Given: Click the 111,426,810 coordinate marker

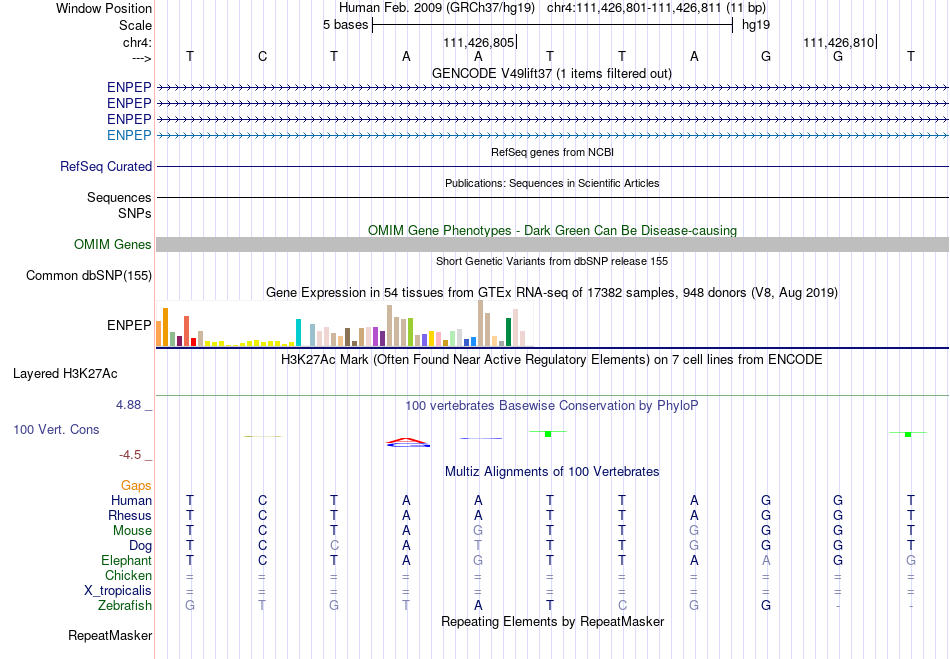Looking at the screenshot, I should (839, 42).
